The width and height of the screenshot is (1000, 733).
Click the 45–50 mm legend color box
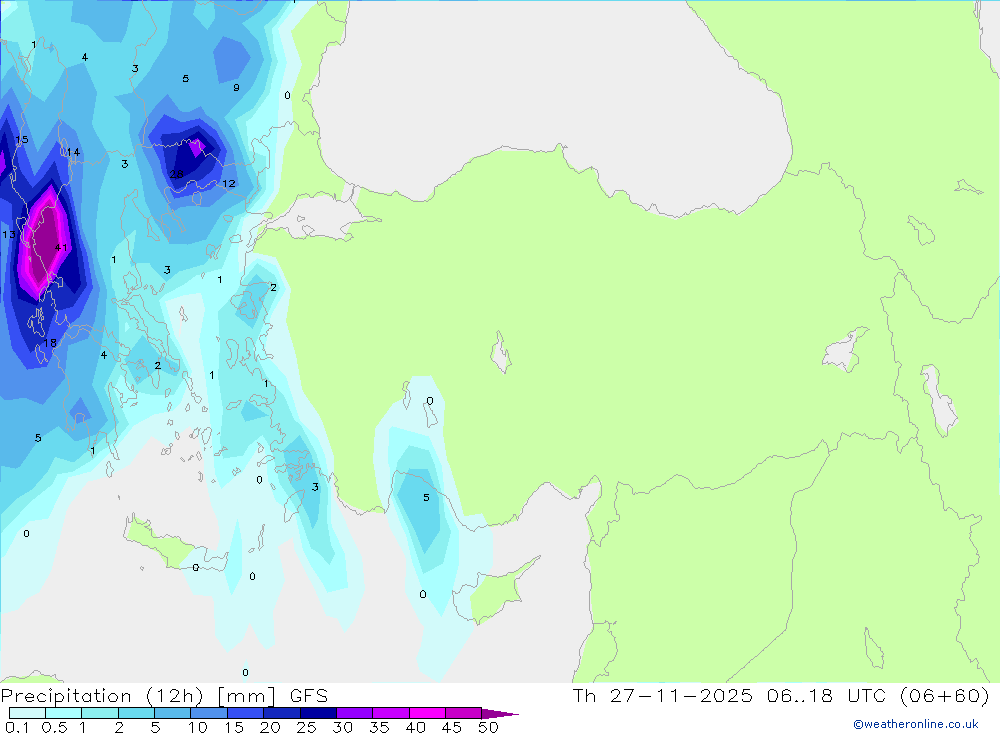pos(464,713)
